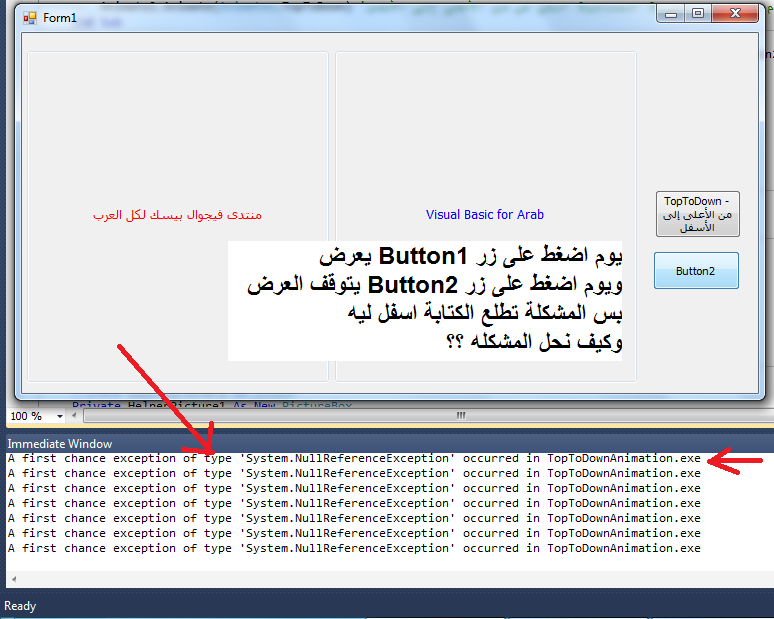
Task: Click Button2 to stop the animation
Action: pyautogui.click(x=696, y=271)
